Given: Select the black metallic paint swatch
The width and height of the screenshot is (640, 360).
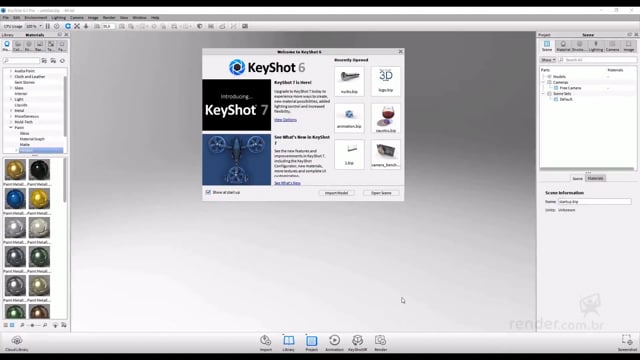Looking at the screenshot, I should [x=40, y=169].
